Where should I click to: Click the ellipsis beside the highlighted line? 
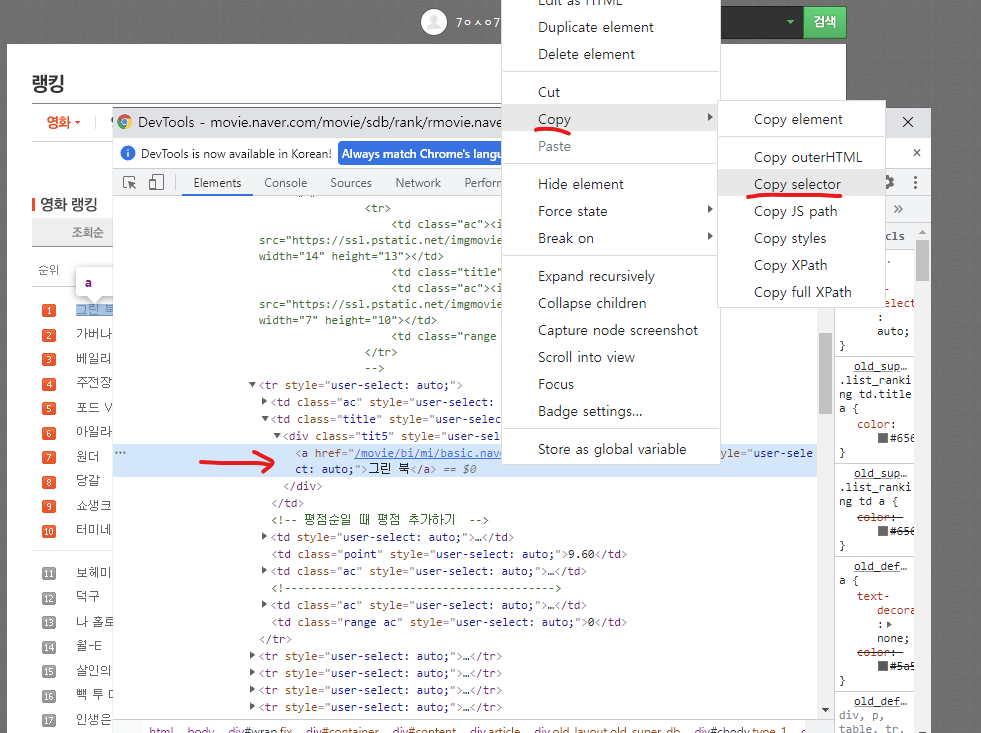click(x=120, y=452)
